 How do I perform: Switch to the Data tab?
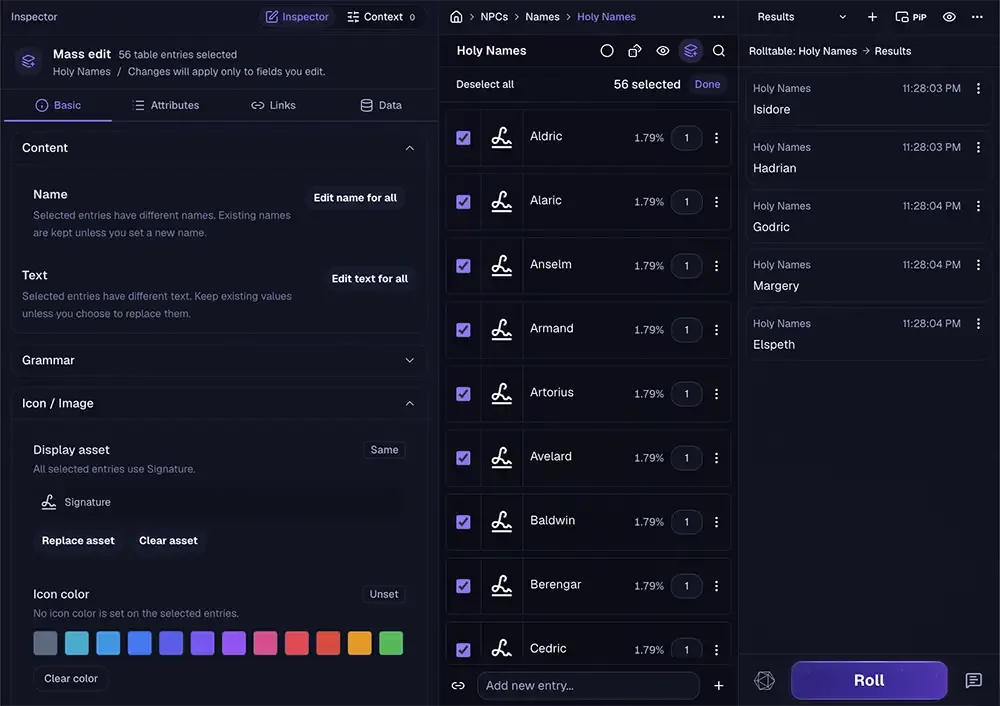pyautogui.click(x=381, y=105)
